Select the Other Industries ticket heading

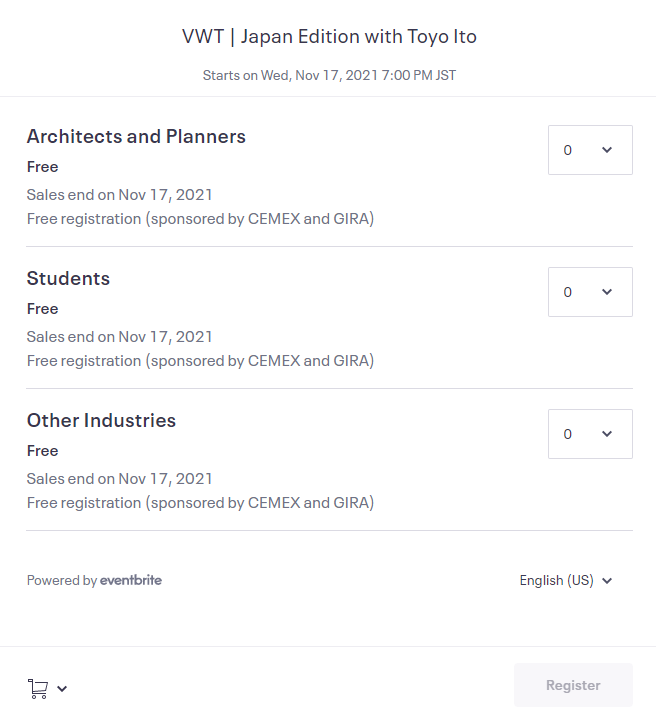101,420
